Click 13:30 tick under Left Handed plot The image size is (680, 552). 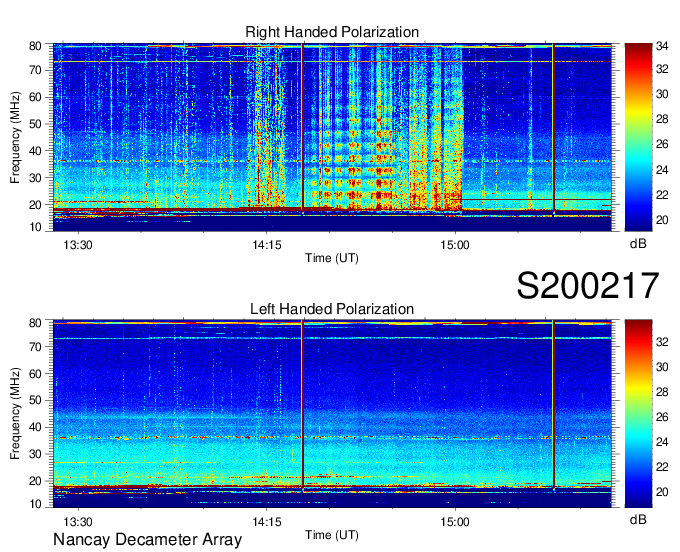78,522
